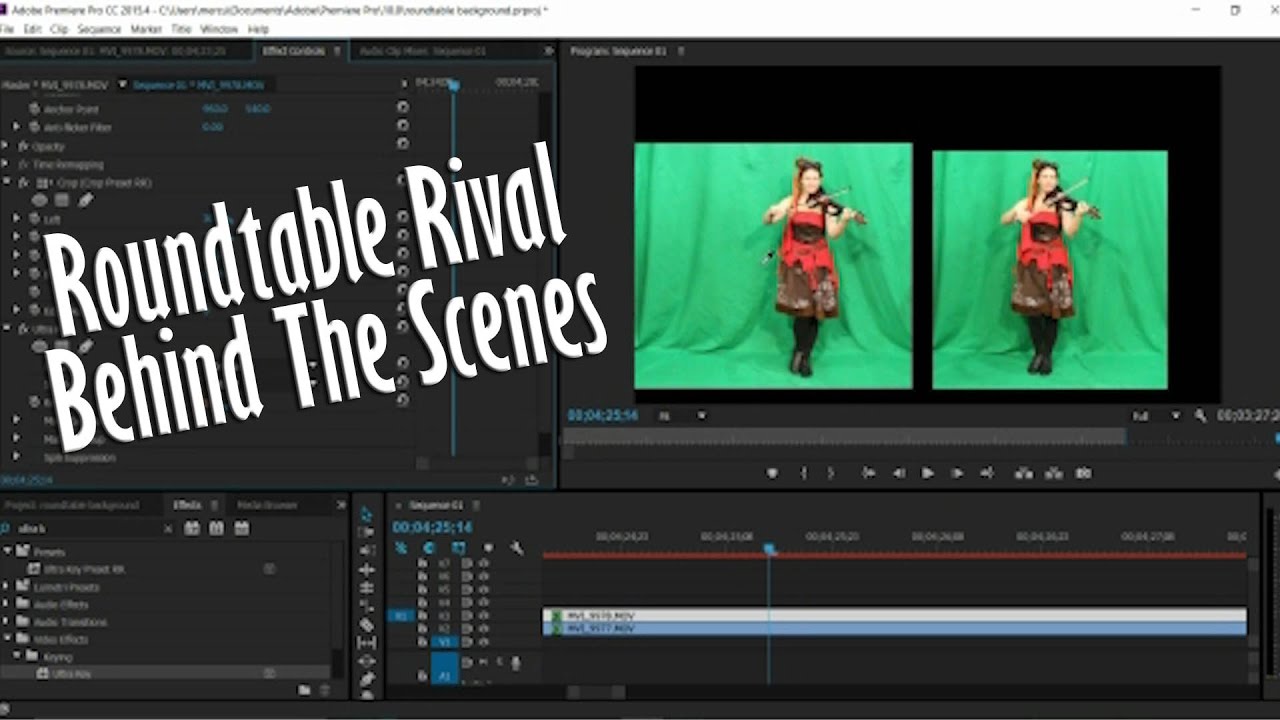The height and width of the screenshot is (720, 1280).
Task: Expand the Opacity effect
Action: click(5, 146)
